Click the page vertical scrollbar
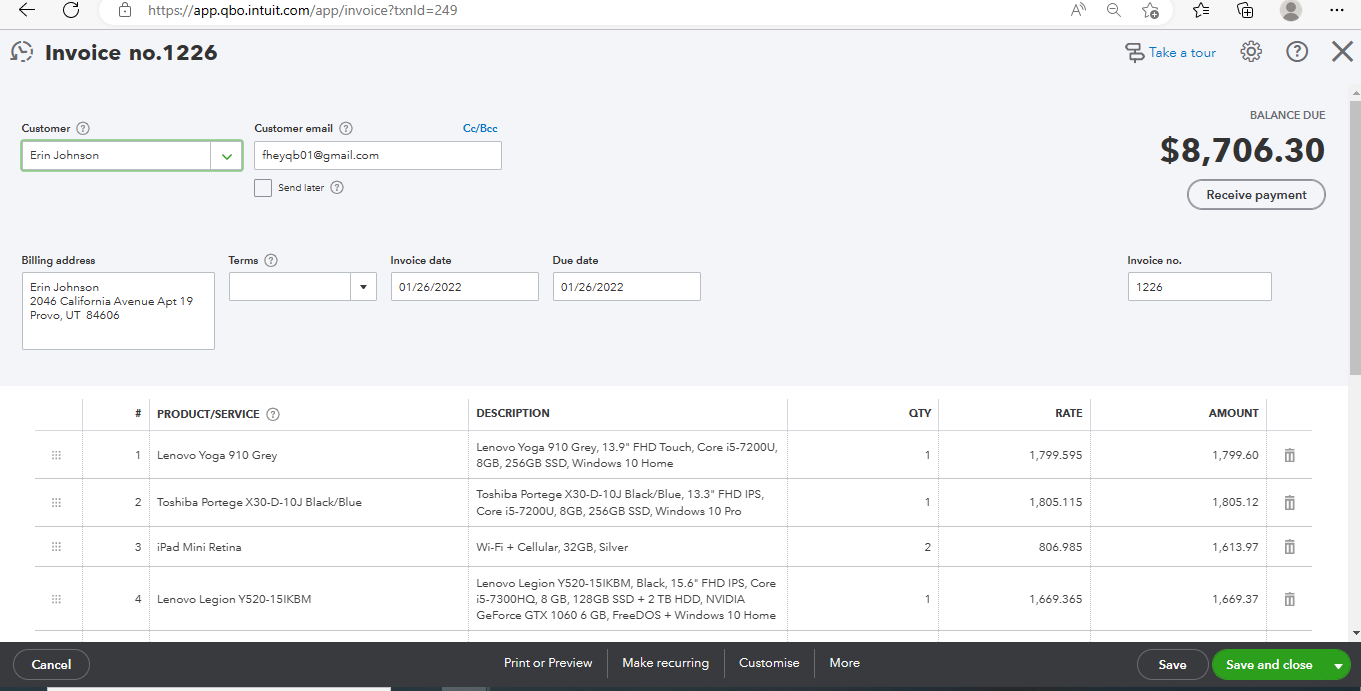This screenshot has height=691, width=1361. tap(1355, 239)
